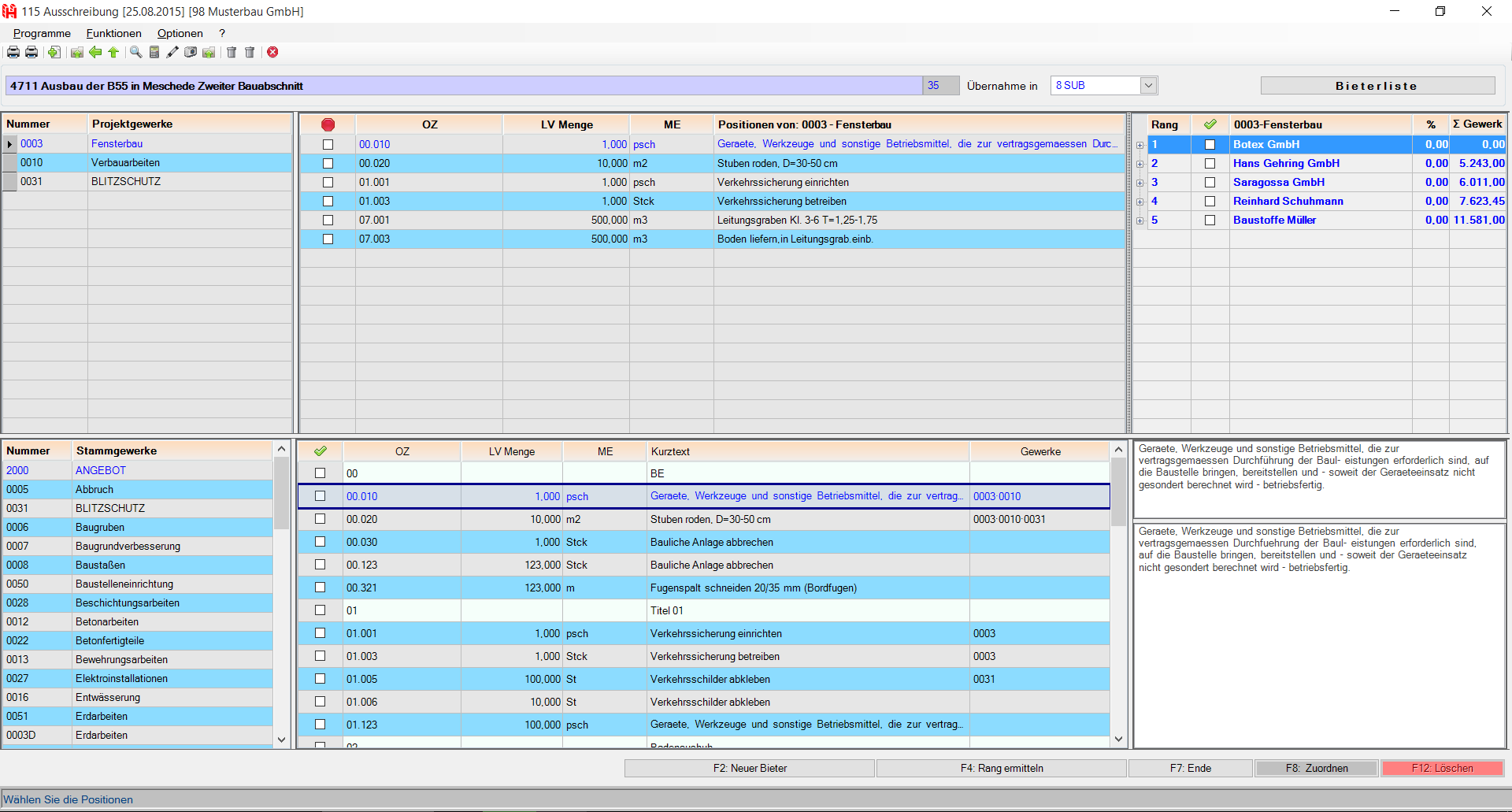Click the new document plus icon
The width and height of the screenshot is (1512, 812).
coord(54,53)
